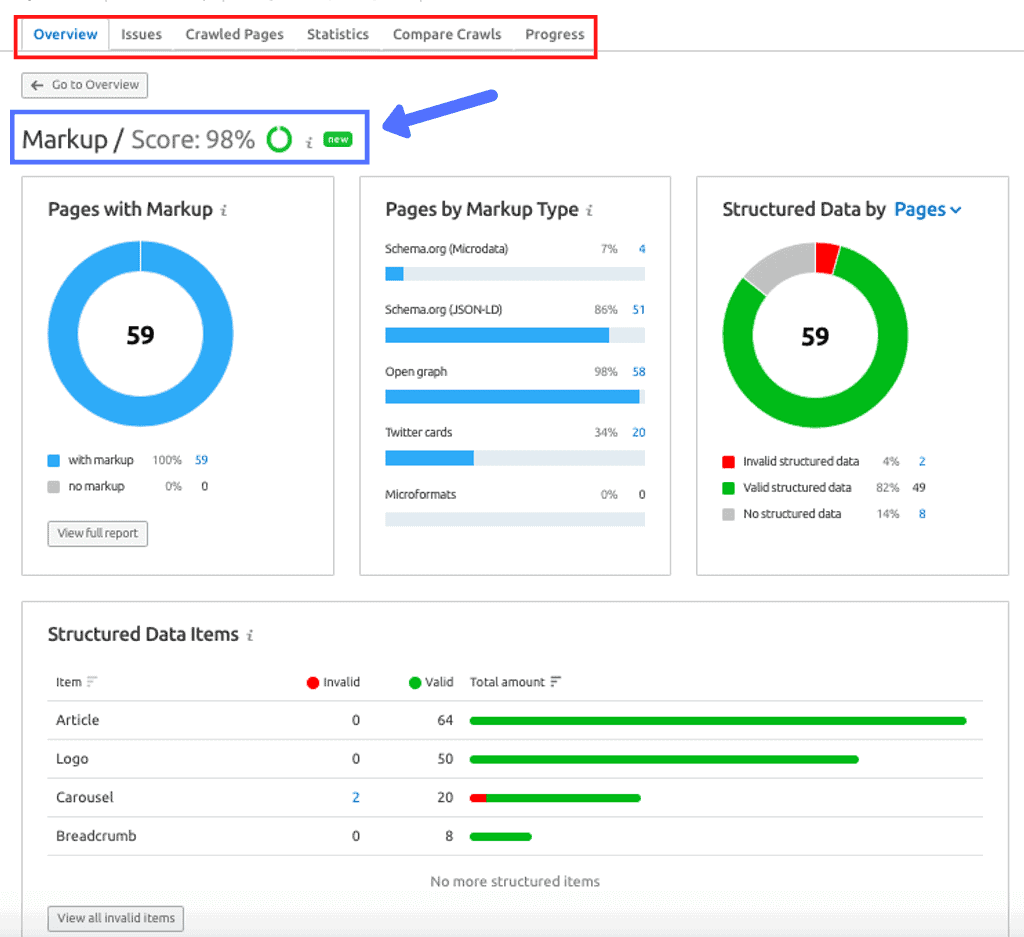Click the 20 link for Twitter cards
Image resolution: width=1024 pixels, height=937 pixels.
coord(639,432)
